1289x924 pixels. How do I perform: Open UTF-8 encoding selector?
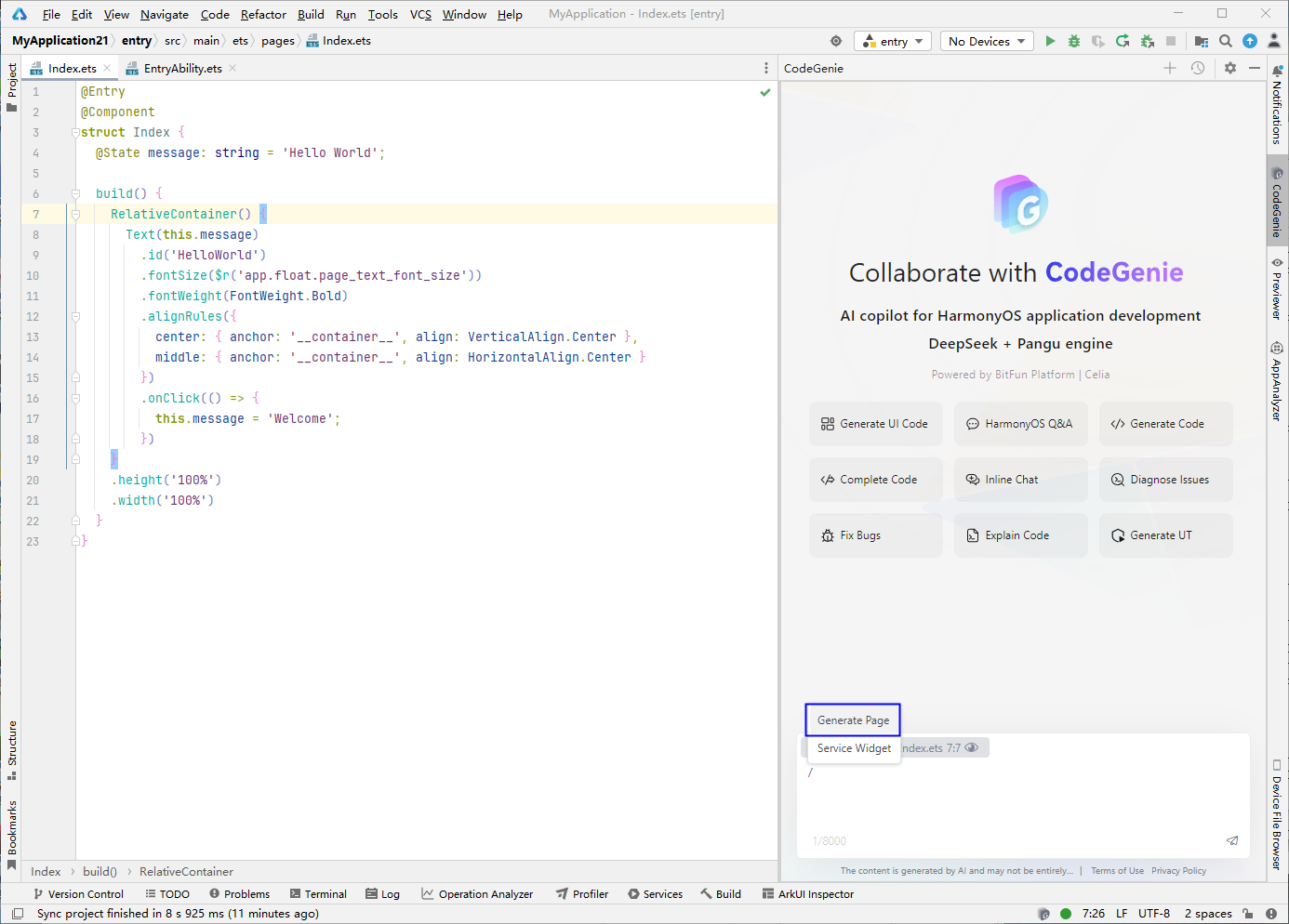1154,914
